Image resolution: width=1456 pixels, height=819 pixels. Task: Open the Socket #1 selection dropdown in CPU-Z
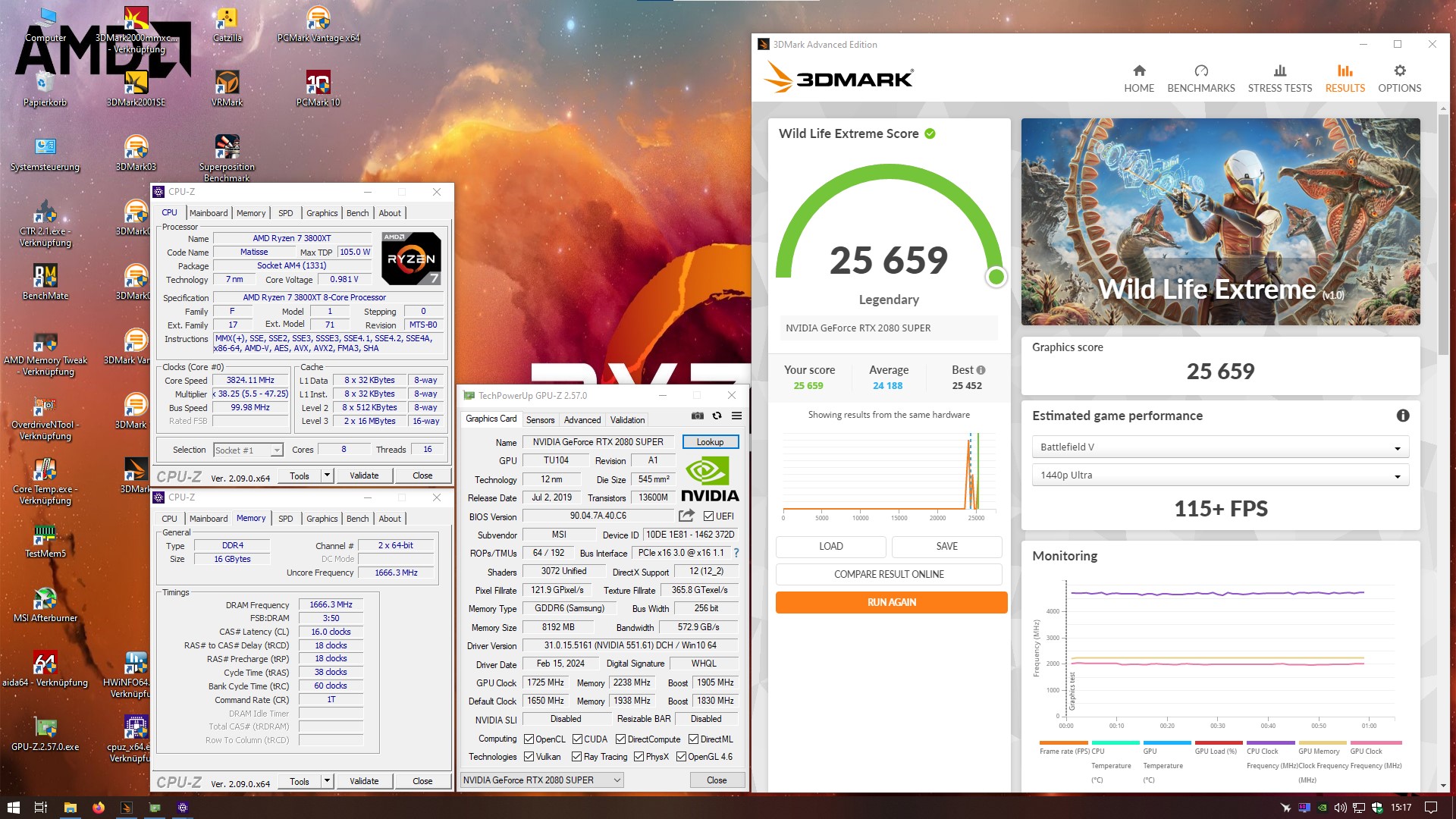pyautogui.click(x=248, y=450)
